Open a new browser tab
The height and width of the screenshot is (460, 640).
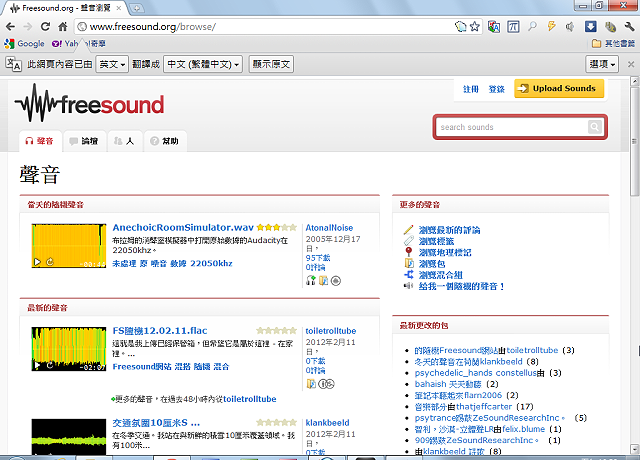[x=136, y=8]
